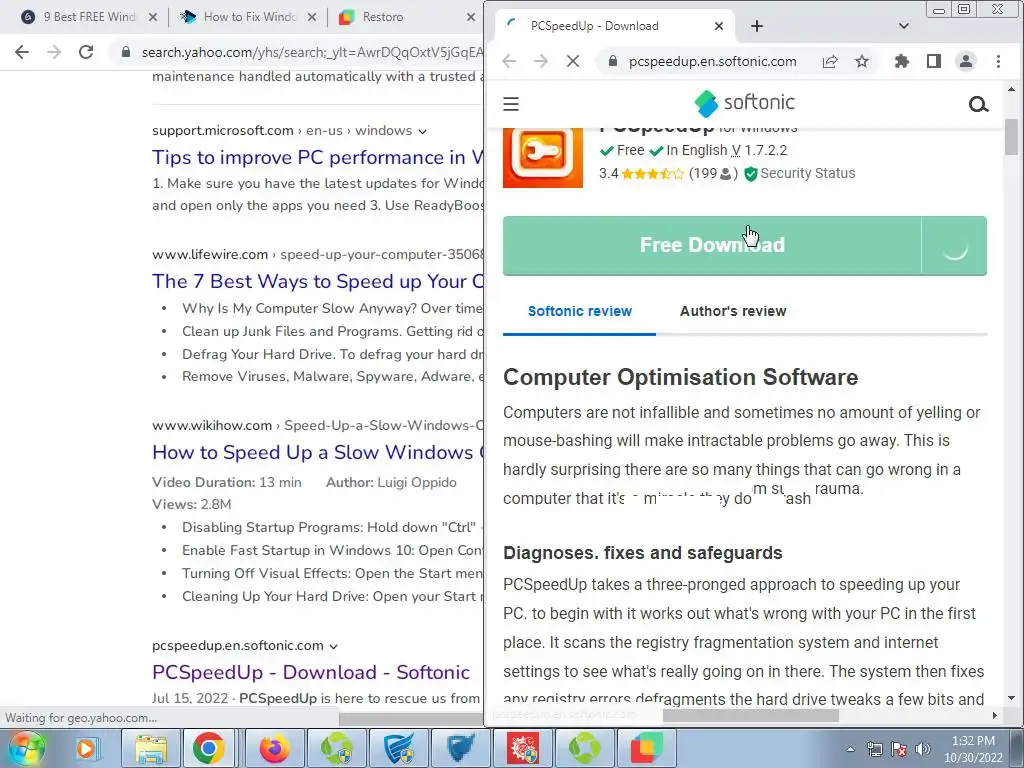Click Action Center flag tray icon
This screenshot has height=768, width=1024.
(x=899, y=749)
